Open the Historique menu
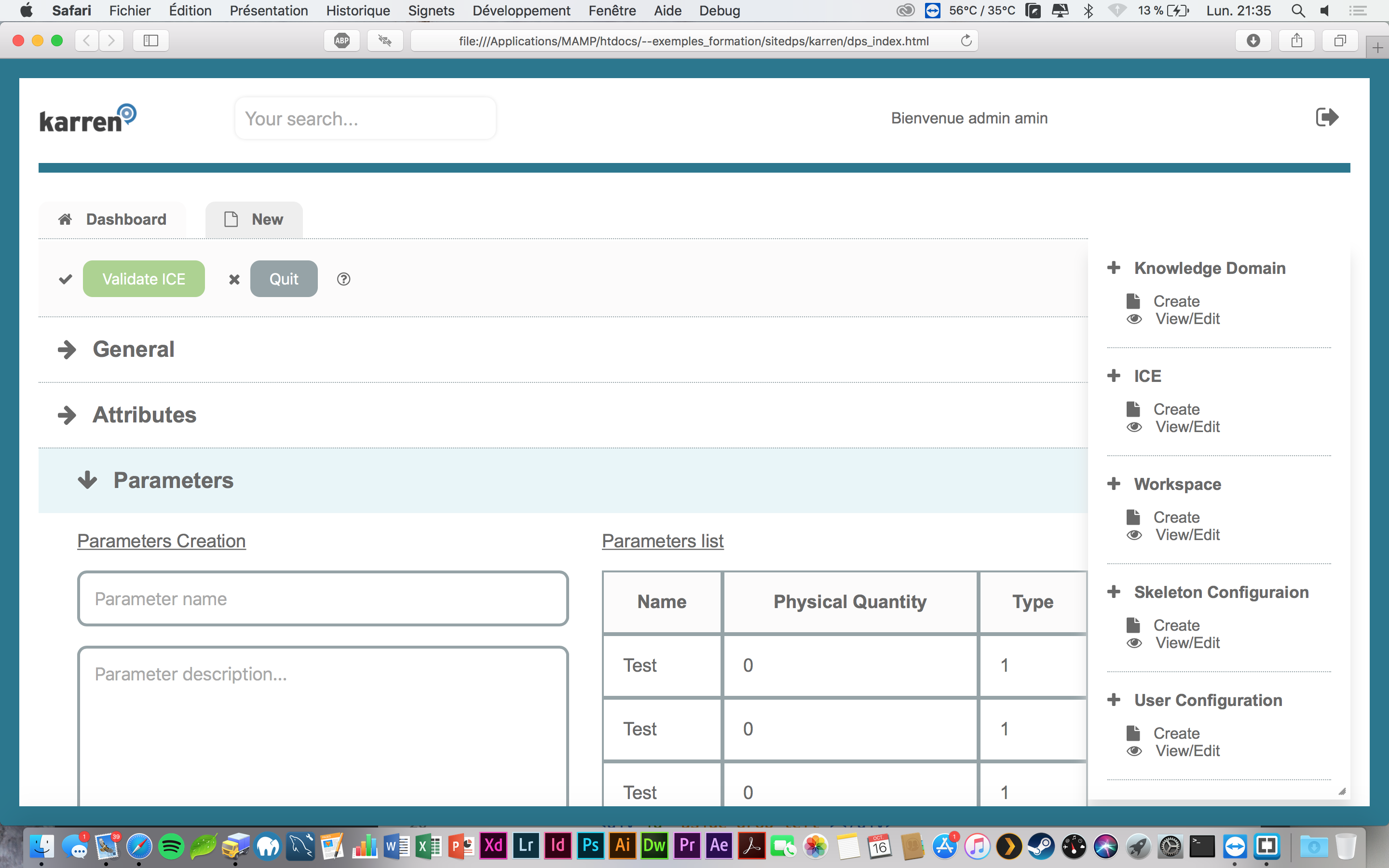Viewport: 1389px width, 868px height. (x=358, y=10)
